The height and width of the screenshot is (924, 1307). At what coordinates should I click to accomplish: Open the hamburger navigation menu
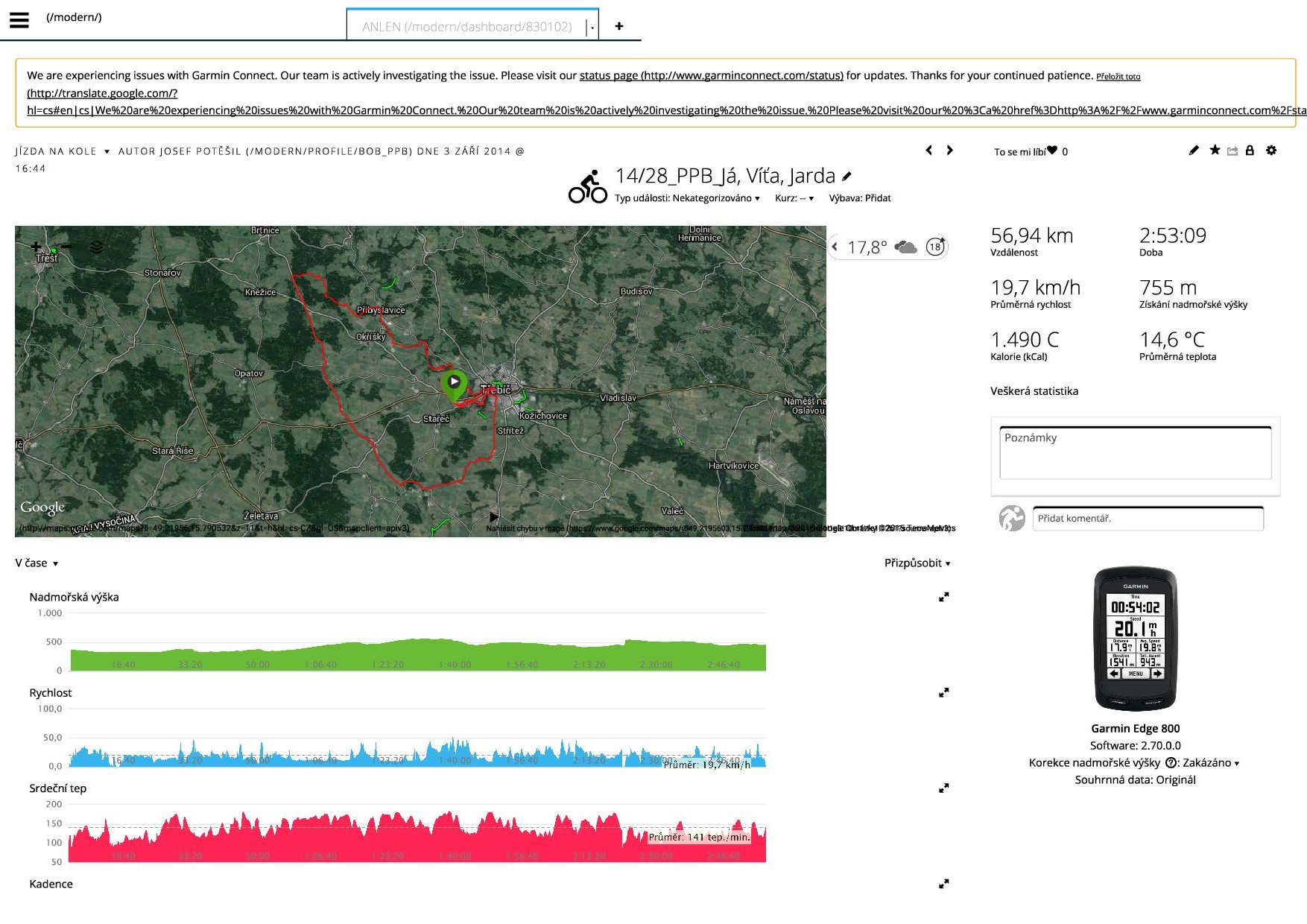19,20
